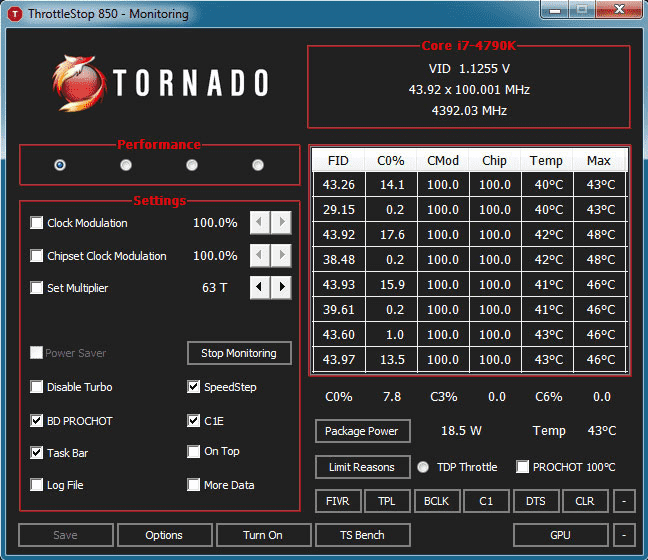Viewport: 648px width, 560px height.
Task: Click FID value 43.97
Action: coord(339,360)
